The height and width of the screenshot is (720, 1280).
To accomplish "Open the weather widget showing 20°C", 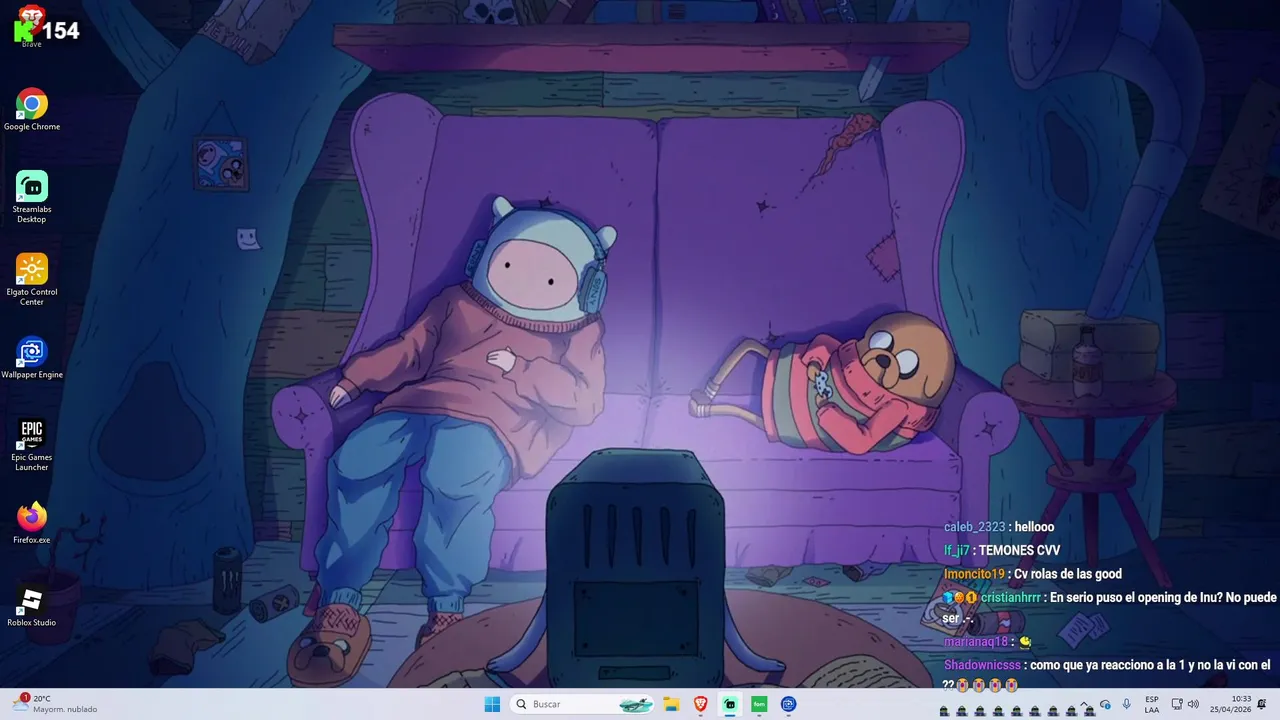I will [x=55, y=704].
